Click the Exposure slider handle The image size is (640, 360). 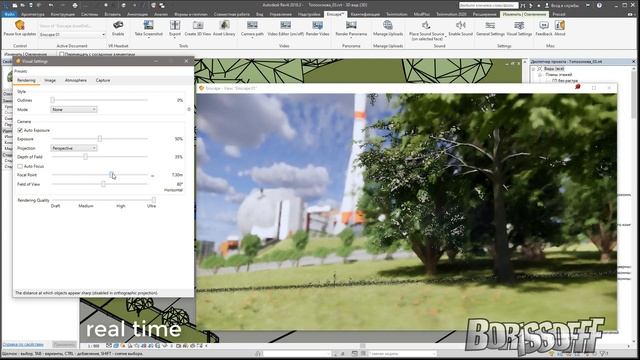(100, 139)
